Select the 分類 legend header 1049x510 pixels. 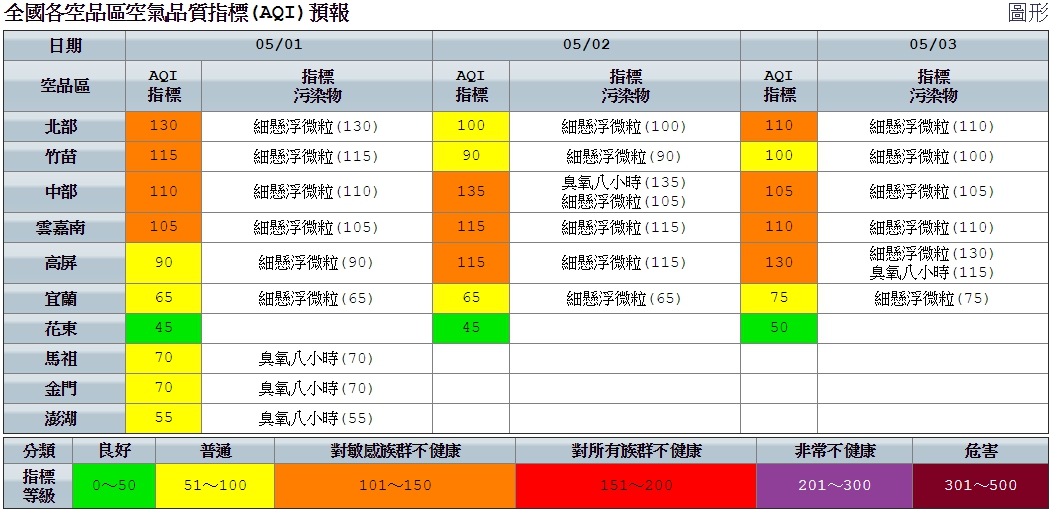pos(38,451)
